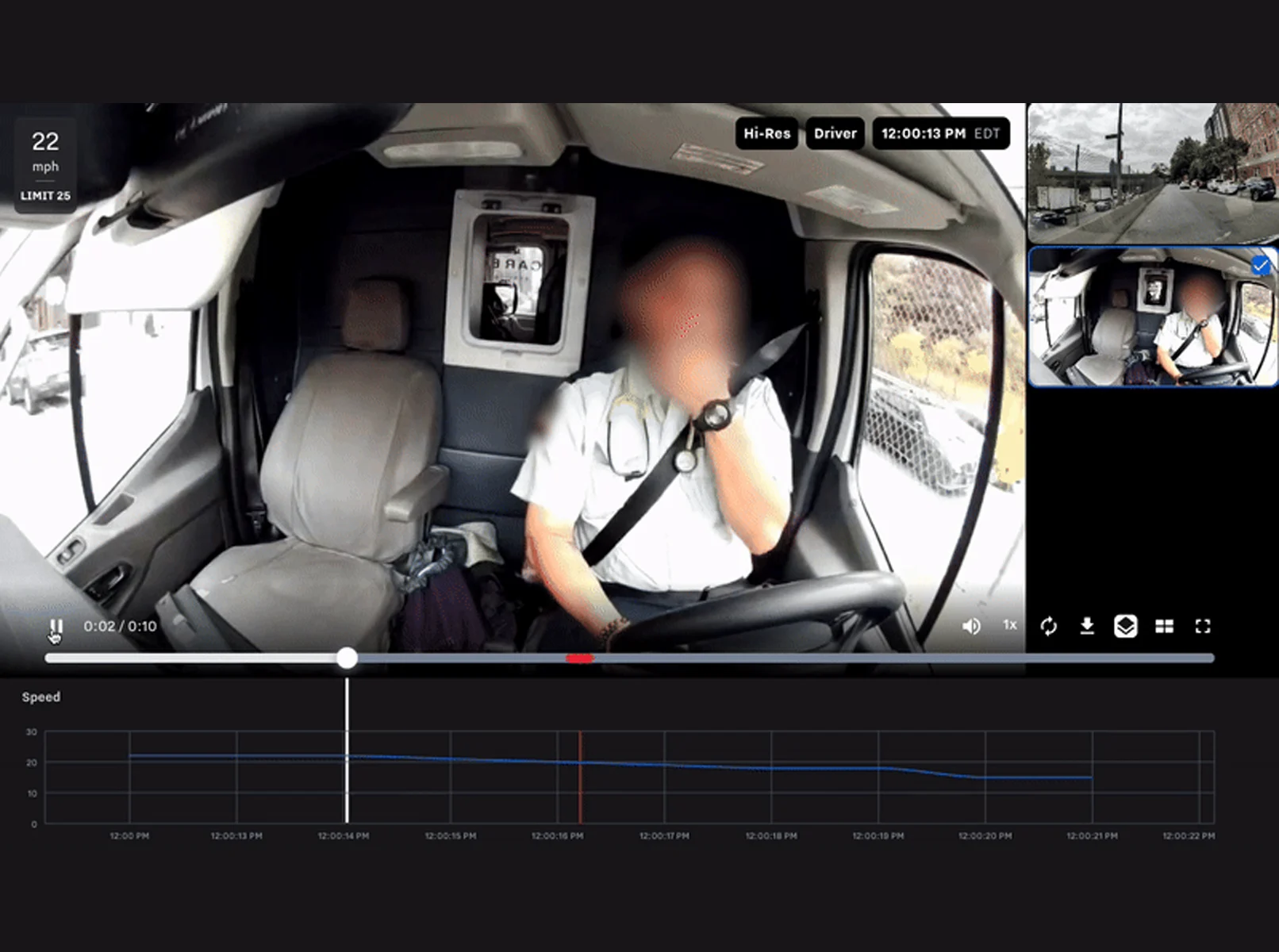1279x952 pixels.
Task: Download the dashcam footage
Action: pos(1087,626)
